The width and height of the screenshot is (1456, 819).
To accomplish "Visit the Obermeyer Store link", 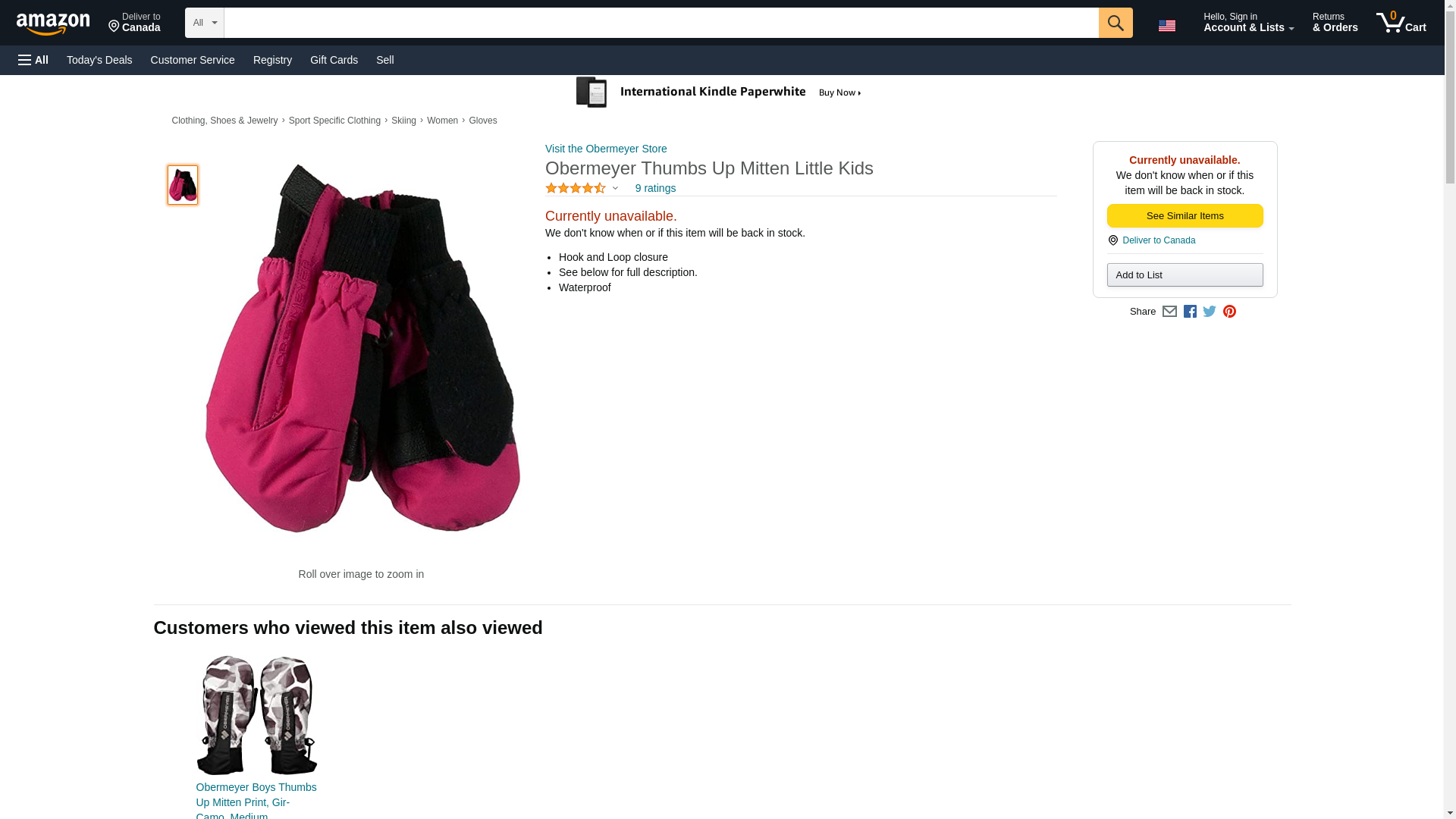I will click(x=606, y=149).
